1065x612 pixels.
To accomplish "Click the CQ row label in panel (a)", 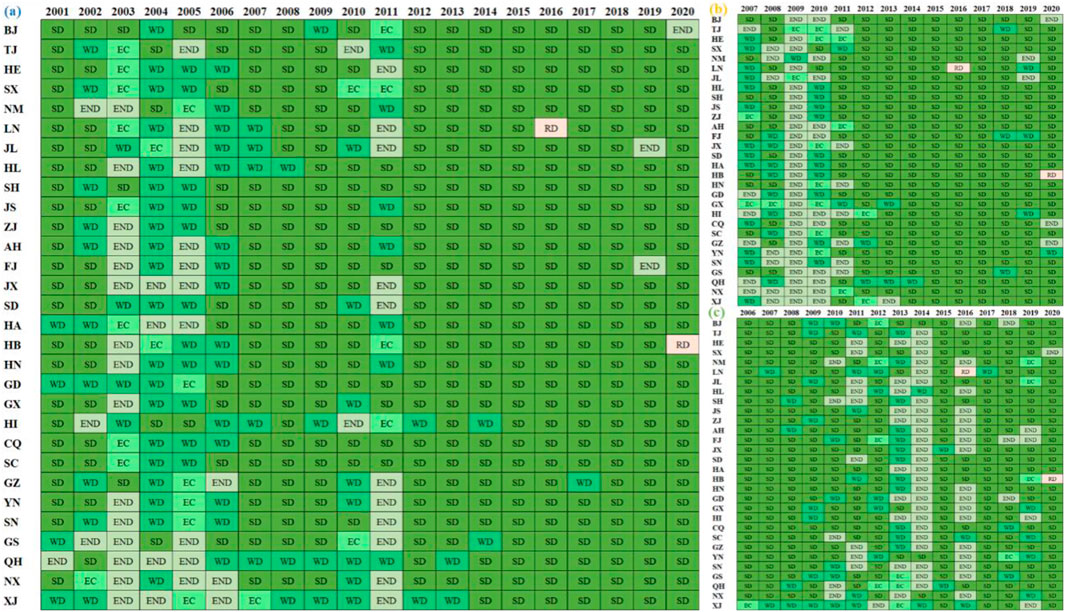I will coord(12,444).
